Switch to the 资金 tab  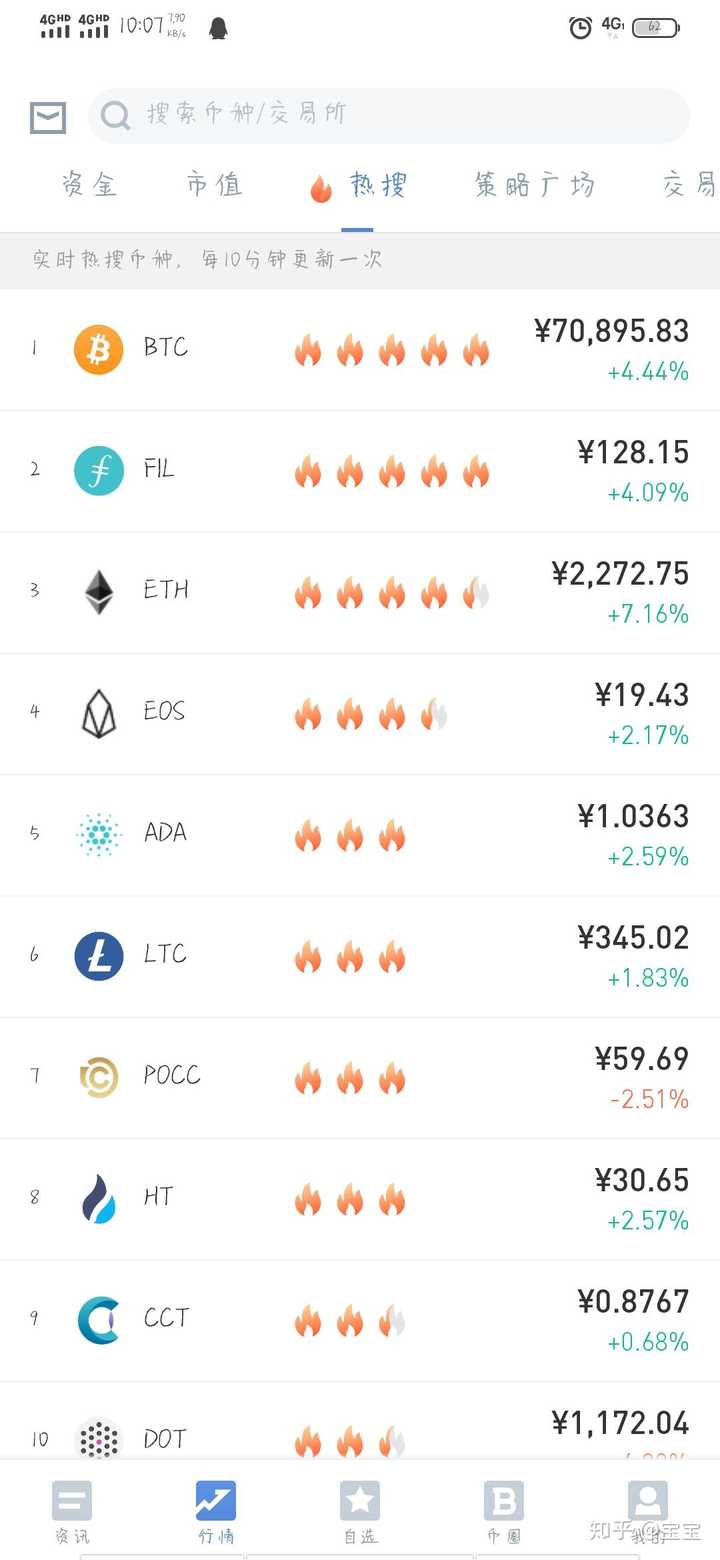coord(90,185)
